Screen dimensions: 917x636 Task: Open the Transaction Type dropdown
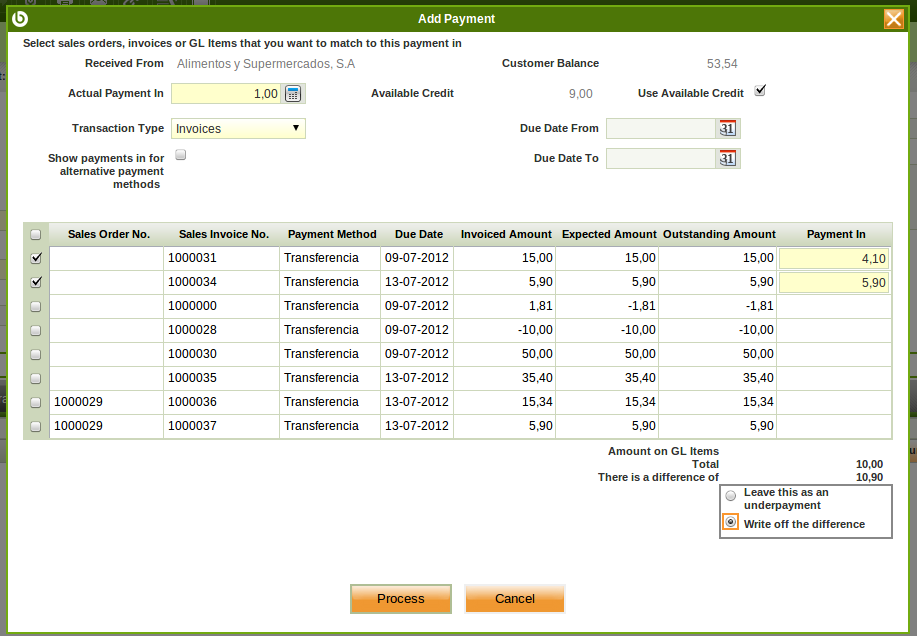tap(238, 128)
